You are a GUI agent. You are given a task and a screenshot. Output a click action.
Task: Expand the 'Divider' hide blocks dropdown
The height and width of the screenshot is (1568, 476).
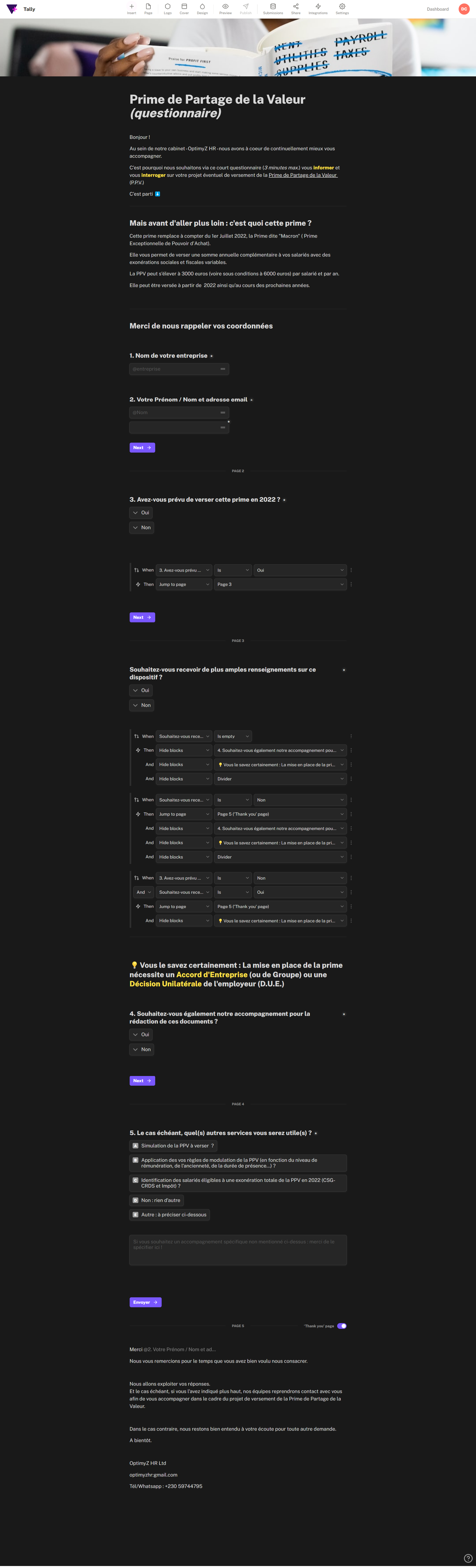tap(280, 778)
